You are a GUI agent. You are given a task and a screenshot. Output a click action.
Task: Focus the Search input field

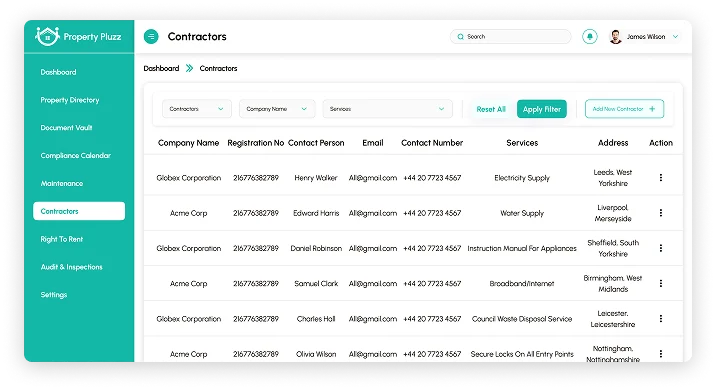coord(511,37)
